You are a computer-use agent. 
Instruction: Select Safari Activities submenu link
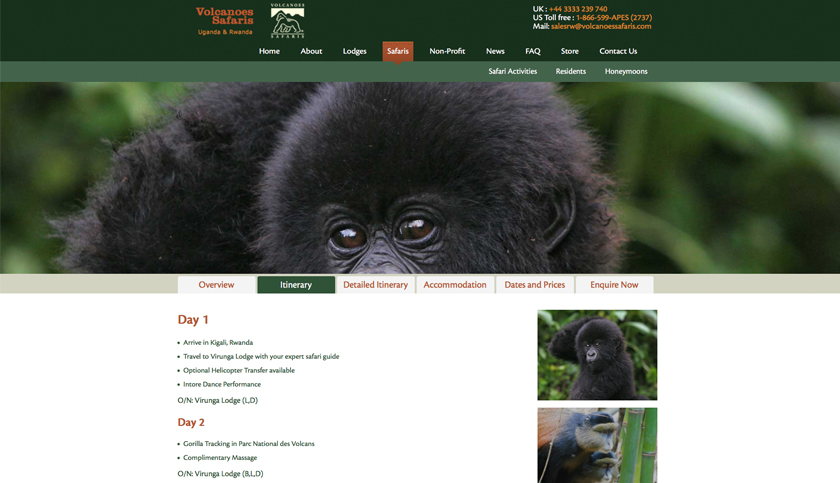(x=513, y=71)
